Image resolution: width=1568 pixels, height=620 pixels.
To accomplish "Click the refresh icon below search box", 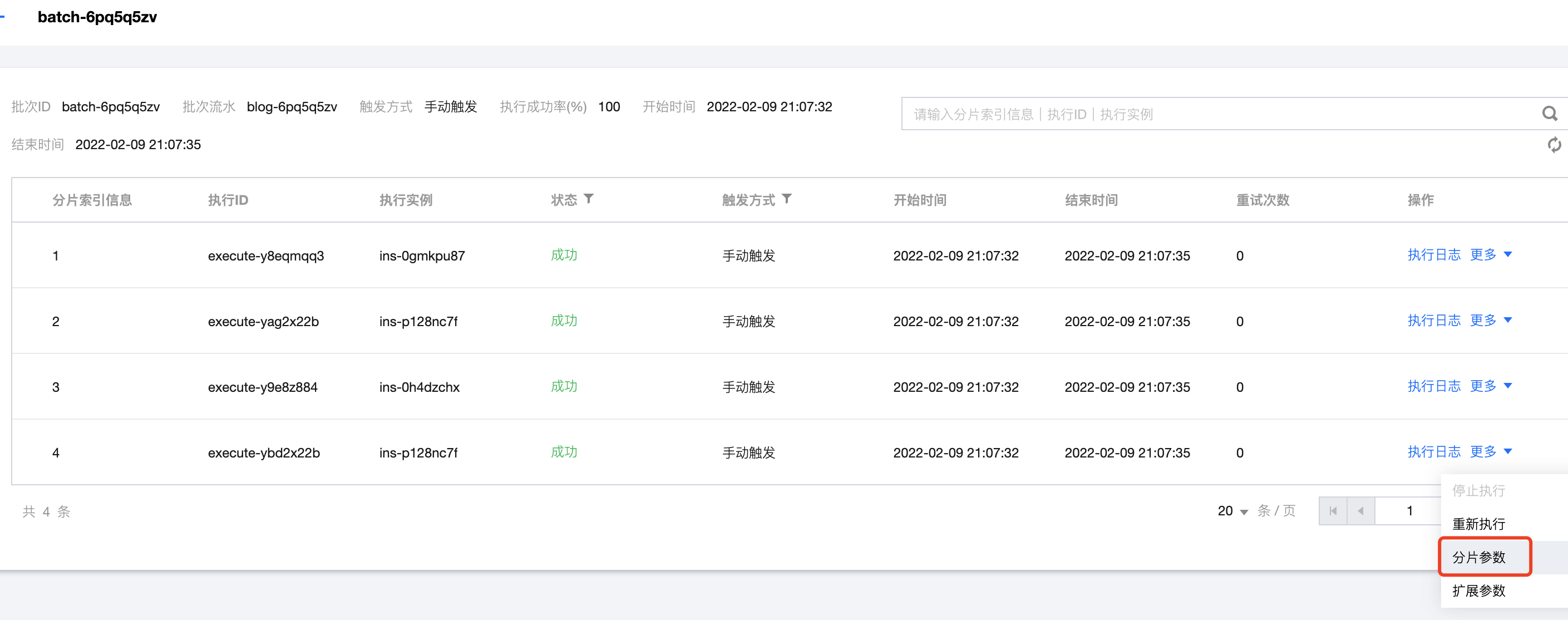I will 1554,145.
